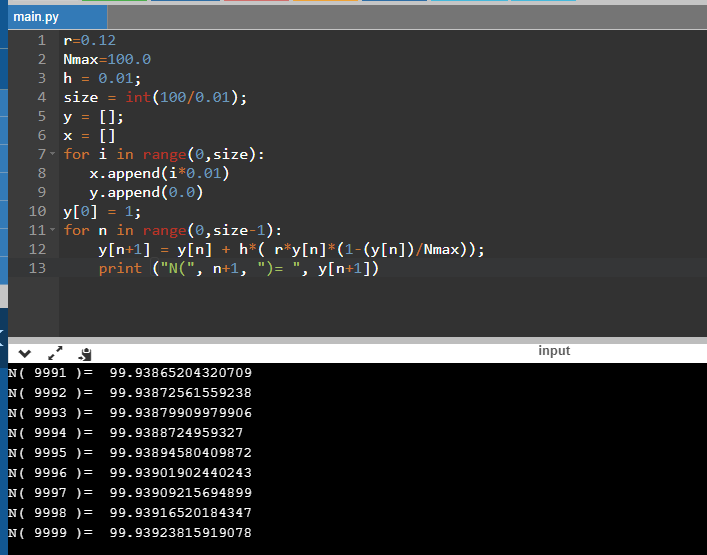Click the size = int(100/0.01); line
This screenshot has width=707, height=555.
click(x=155, y=97)
